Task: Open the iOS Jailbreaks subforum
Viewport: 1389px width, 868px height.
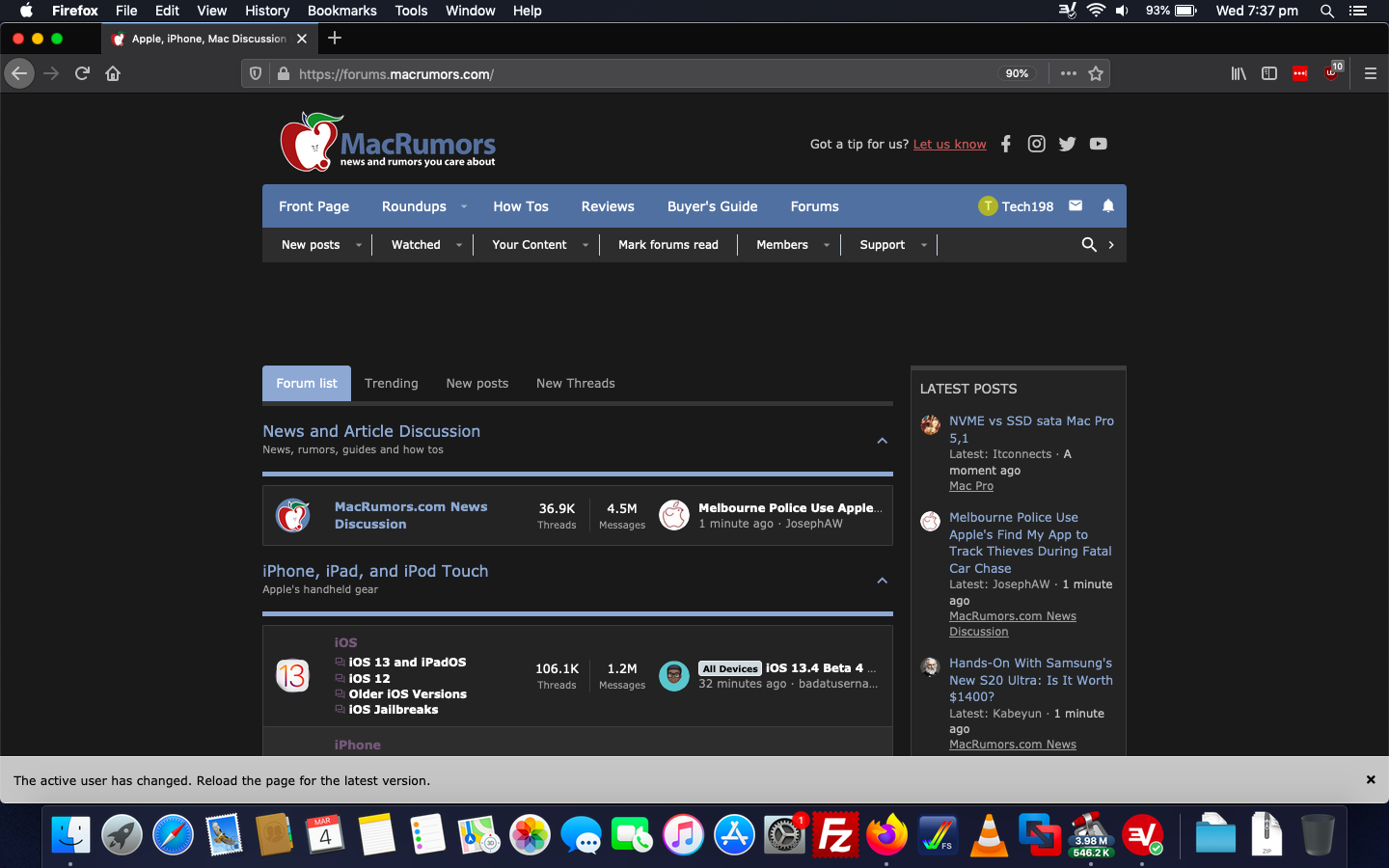Action: click(x=394, y=710)
